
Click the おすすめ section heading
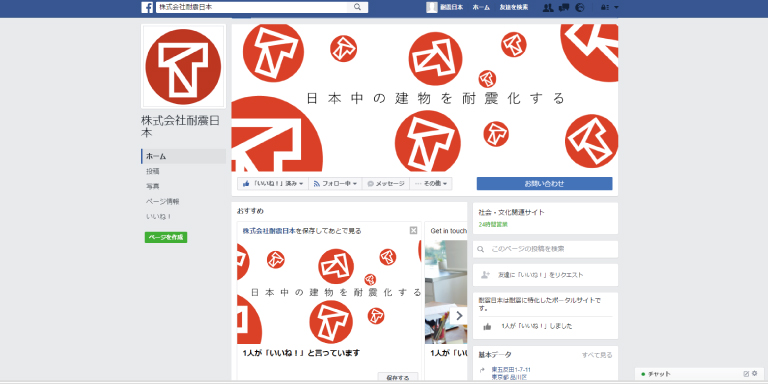point(250,211)
